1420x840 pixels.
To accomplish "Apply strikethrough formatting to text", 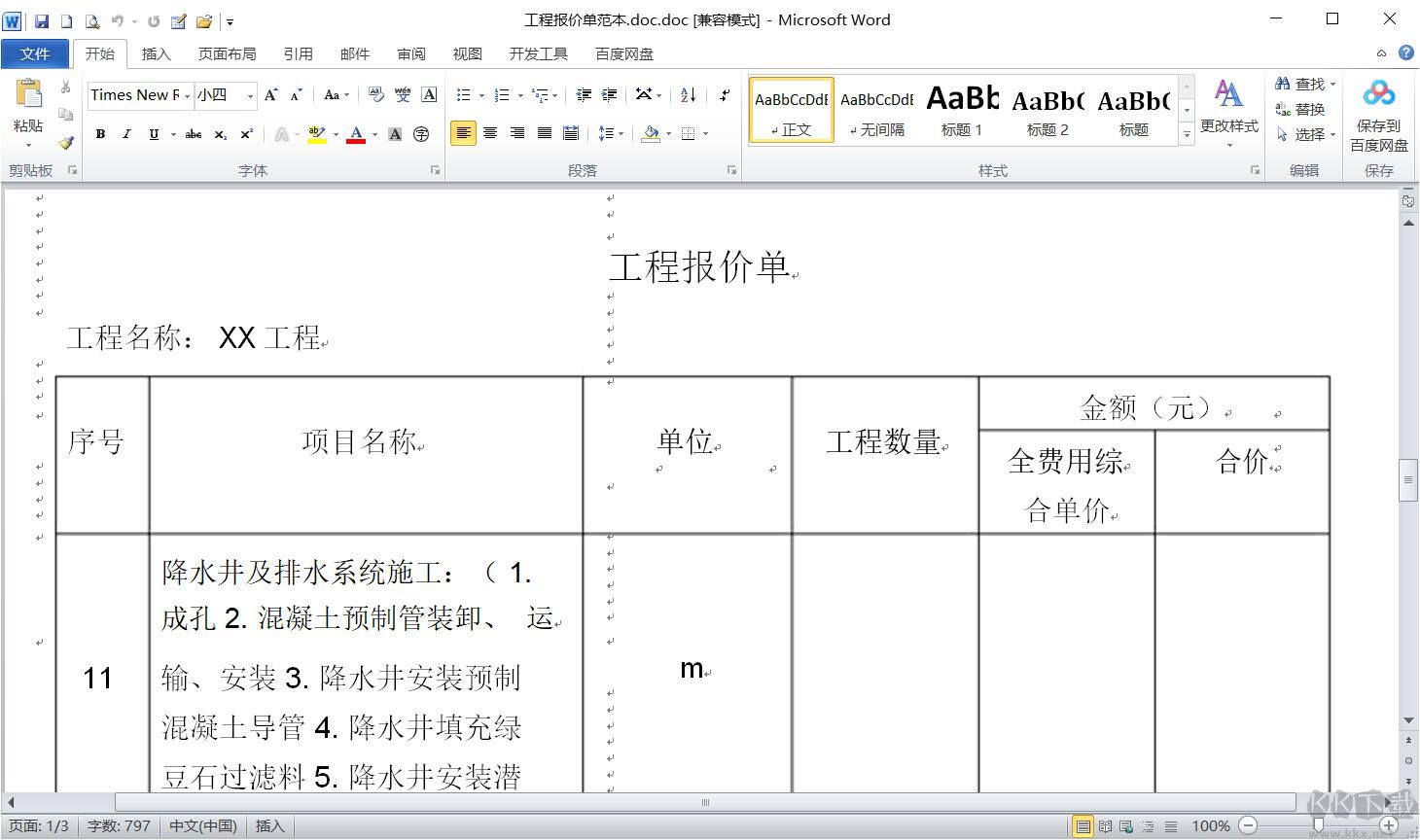I will [x=194, y=134].
